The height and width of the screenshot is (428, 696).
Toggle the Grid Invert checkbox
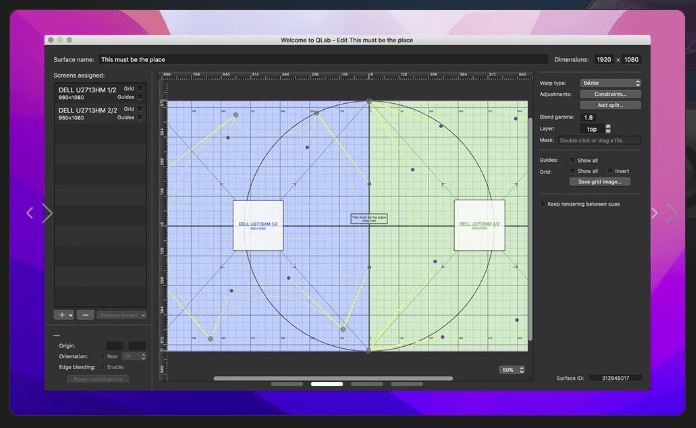point(610,171)
